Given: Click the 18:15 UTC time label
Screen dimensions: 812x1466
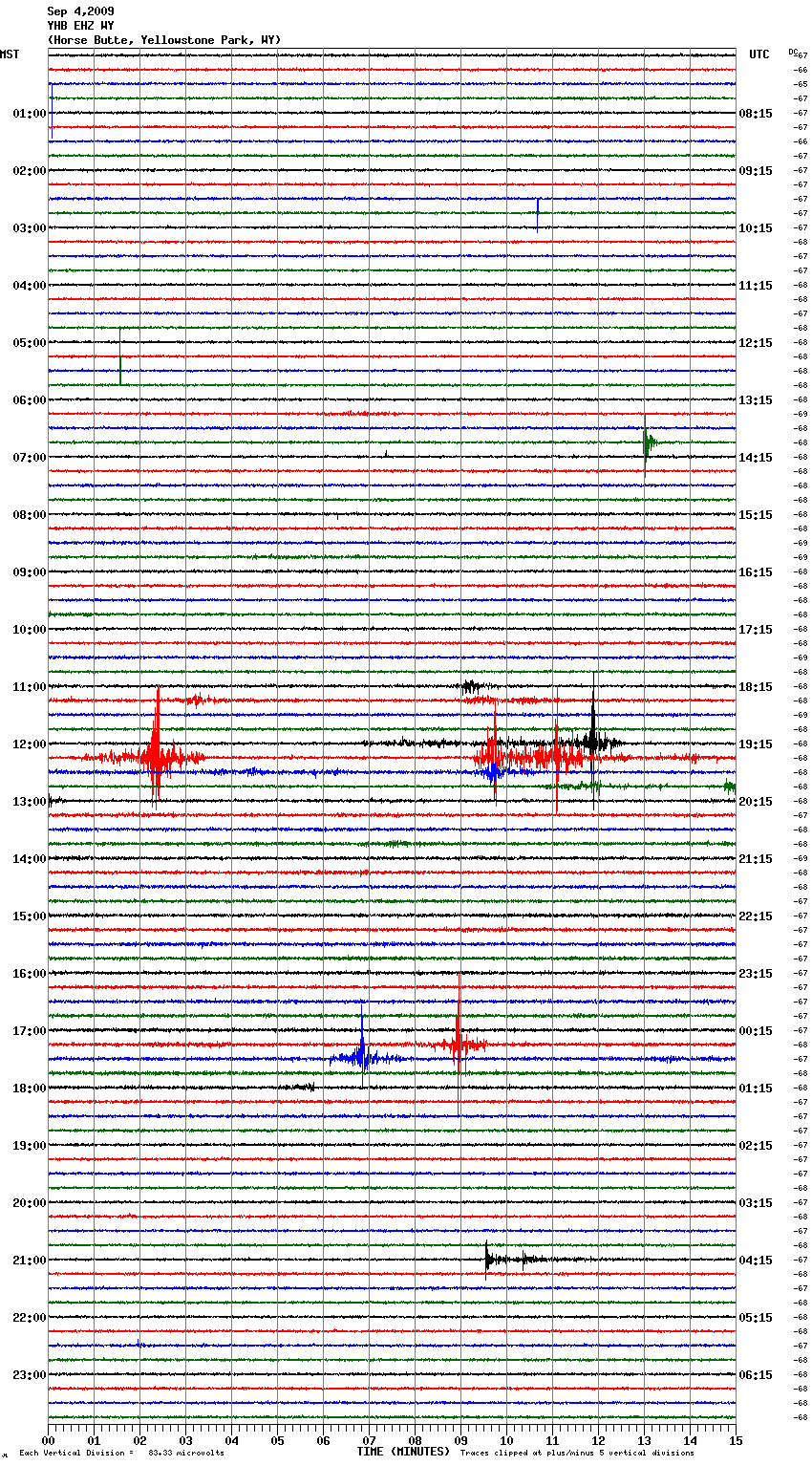Looking at the screenshot, I should (x=756, y=687).
